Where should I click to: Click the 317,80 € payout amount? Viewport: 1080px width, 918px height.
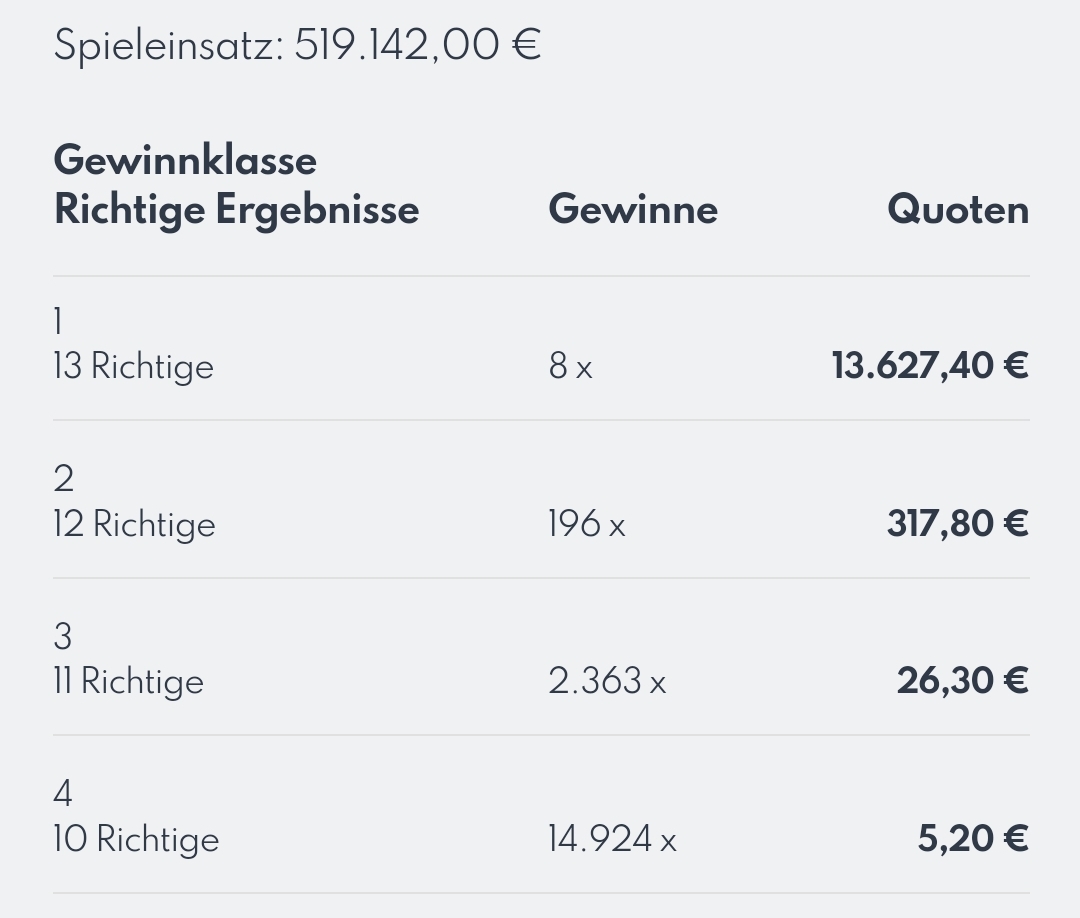958,524
